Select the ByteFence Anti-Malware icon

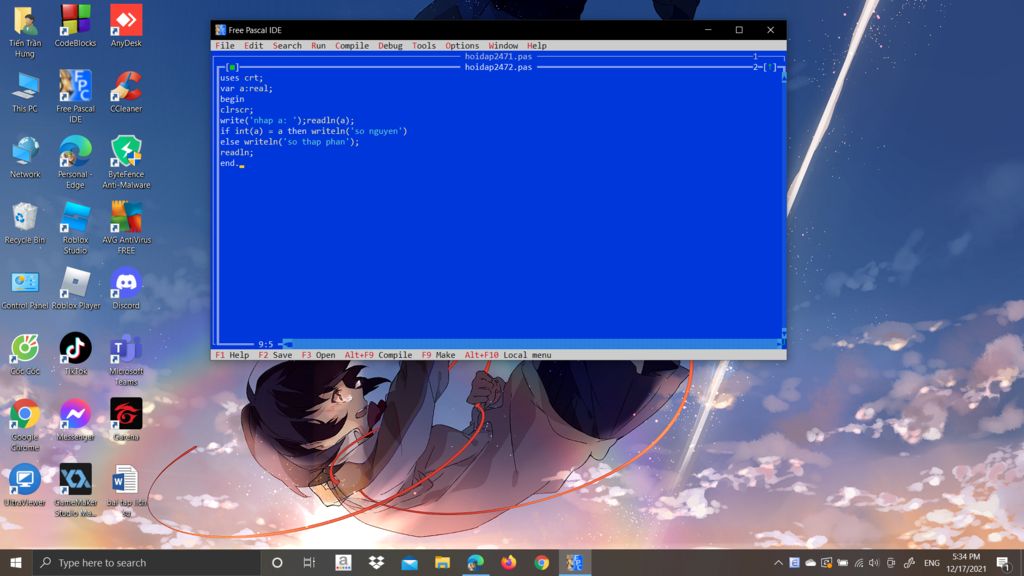pos(126,162)
